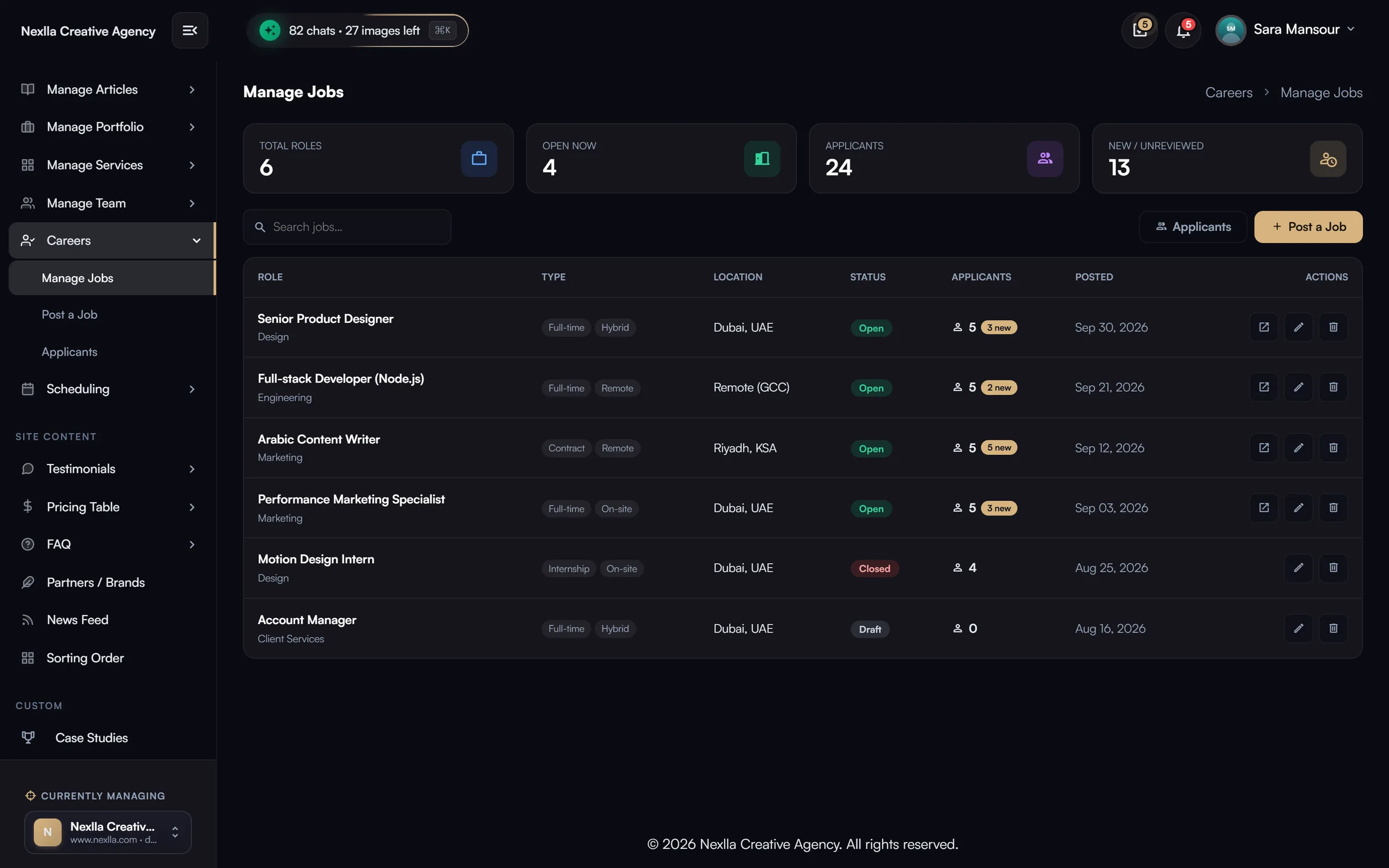Delete the Account Manager job
The height and width of the screenshot is (868, 1389).
pyautogui.click(x=1333, y=628)
